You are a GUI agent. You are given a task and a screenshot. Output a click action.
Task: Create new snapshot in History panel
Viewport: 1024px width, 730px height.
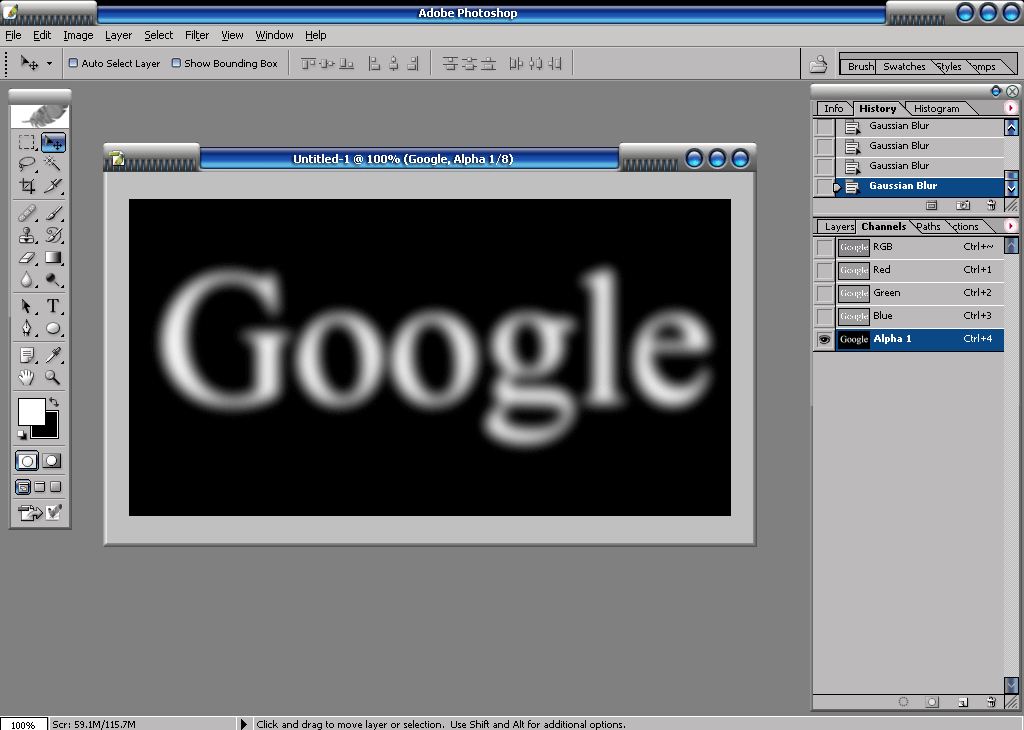963,206
